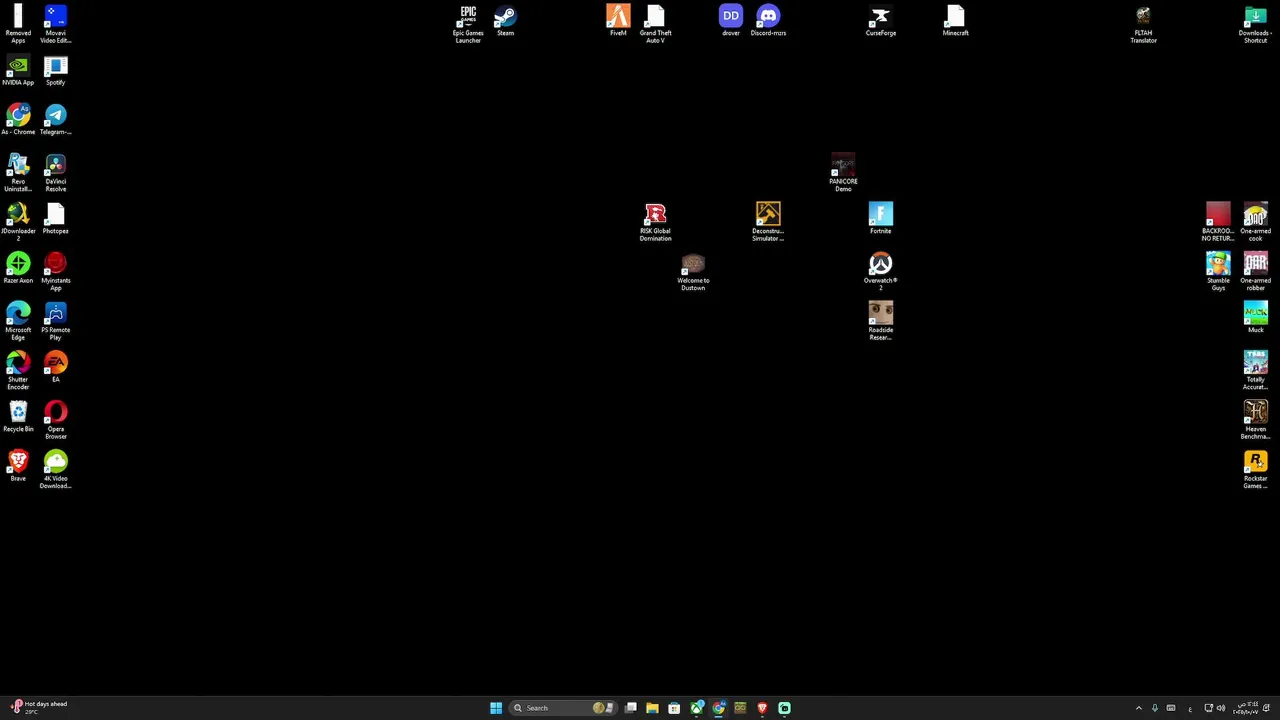
Task: Open the Xbox app in taskbar
Action: click(697, 708)
